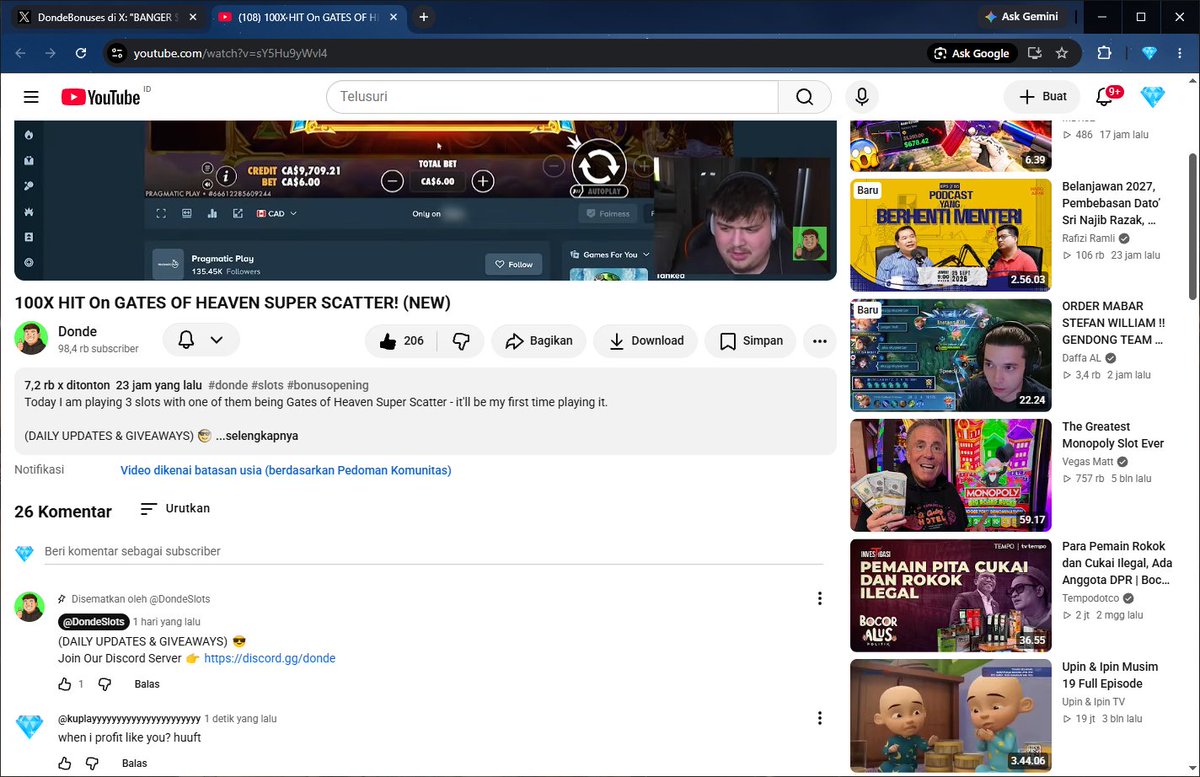
Task: Open options menu for kuplay comment
Action: pos(820,718)
